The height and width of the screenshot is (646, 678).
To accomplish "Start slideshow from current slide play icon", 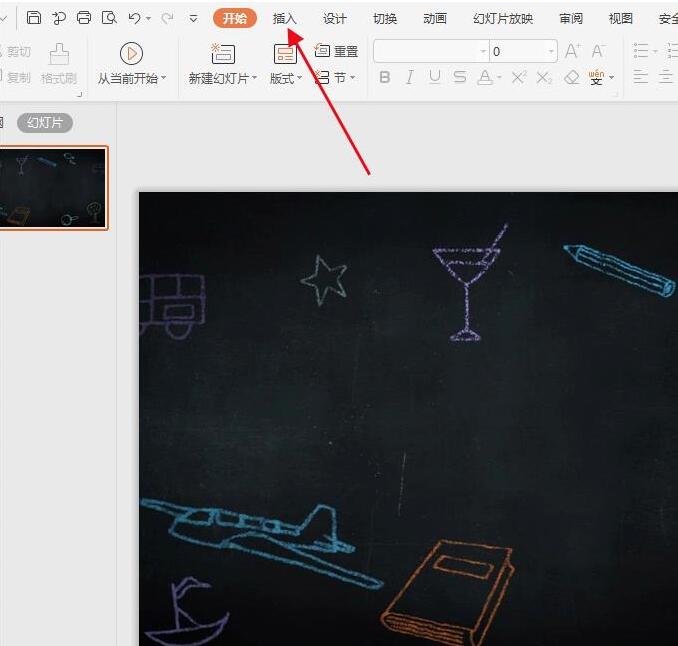I will (x=131, y=54).
